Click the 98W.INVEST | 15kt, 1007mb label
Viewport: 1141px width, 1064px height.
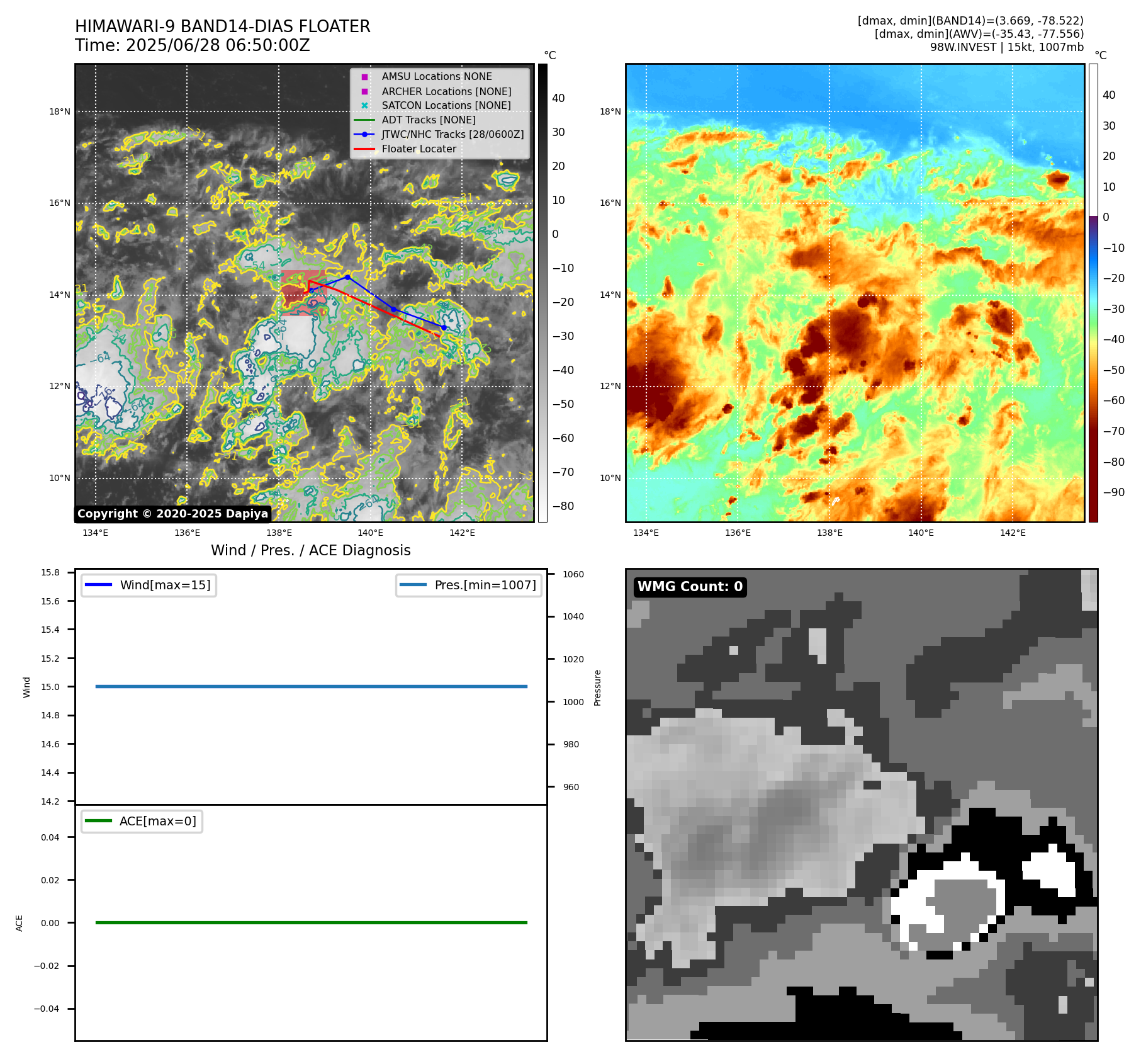pyautogui.click(x=1007, y=47)
